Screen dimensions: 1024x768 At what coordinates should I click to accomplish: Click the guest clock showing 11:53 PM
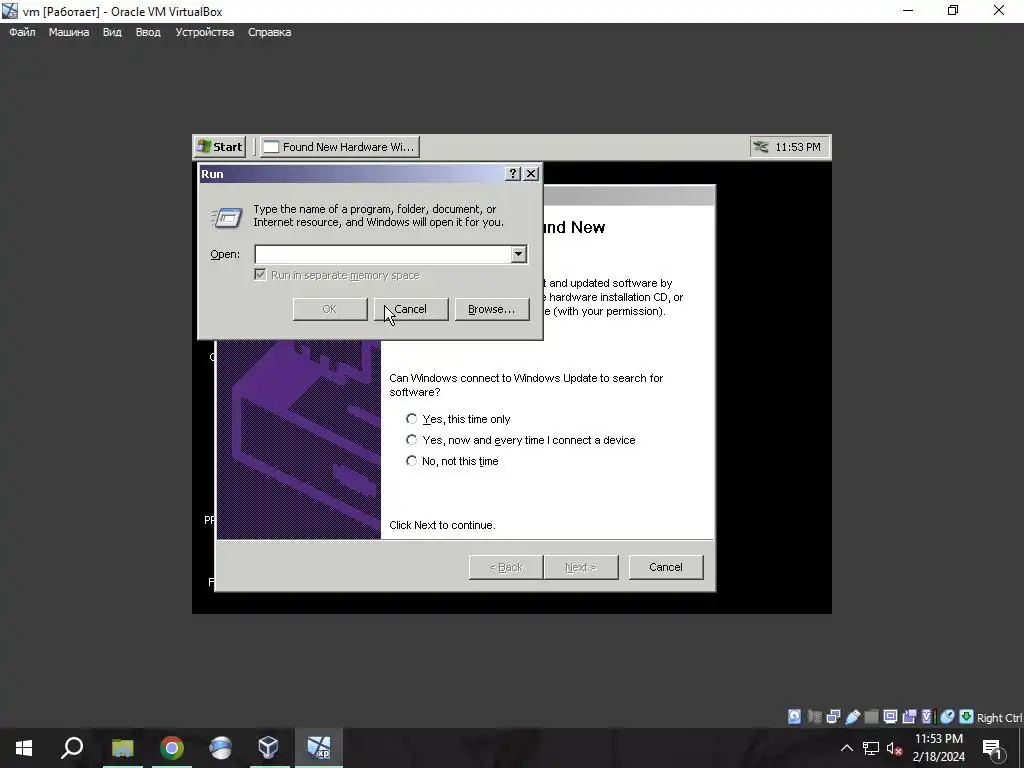[798, 147]
